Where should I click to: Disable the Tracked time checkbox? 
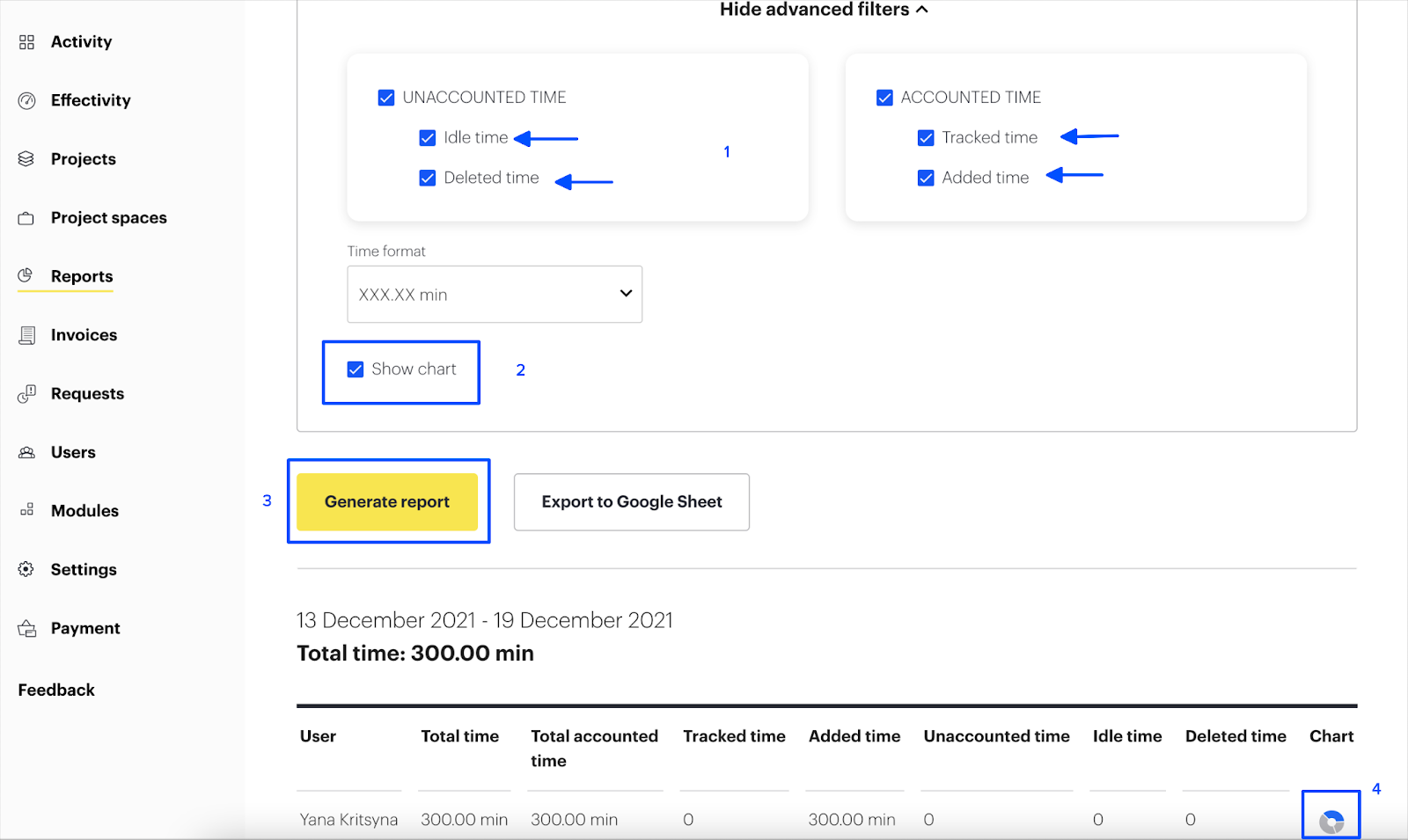pyautogui.click(x=926, y=138)
